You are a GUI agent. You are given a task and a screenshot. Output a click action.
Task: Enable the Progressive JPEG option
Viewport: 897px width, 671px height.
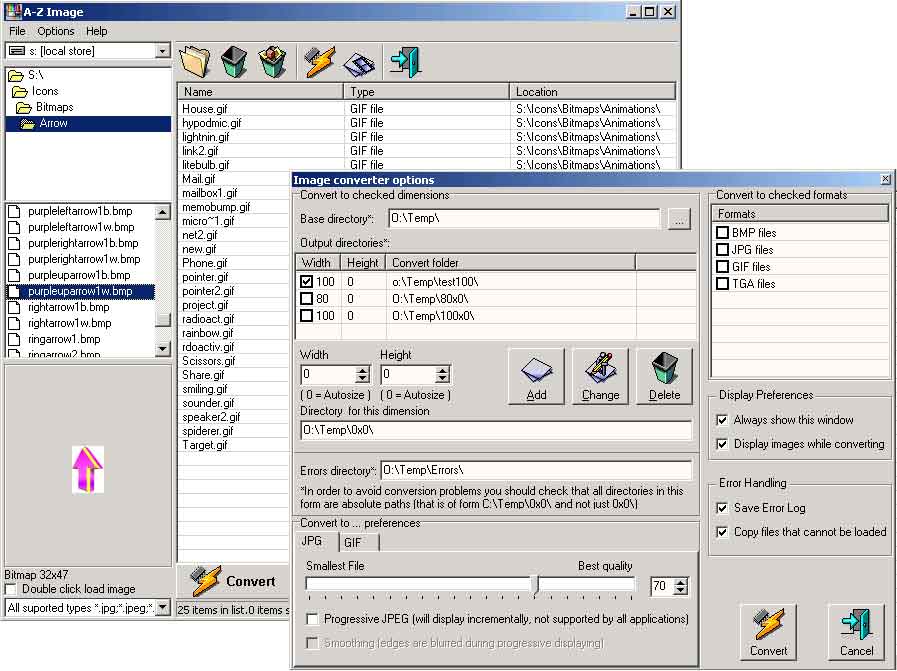pyautogui.click(x=312, y=619)
